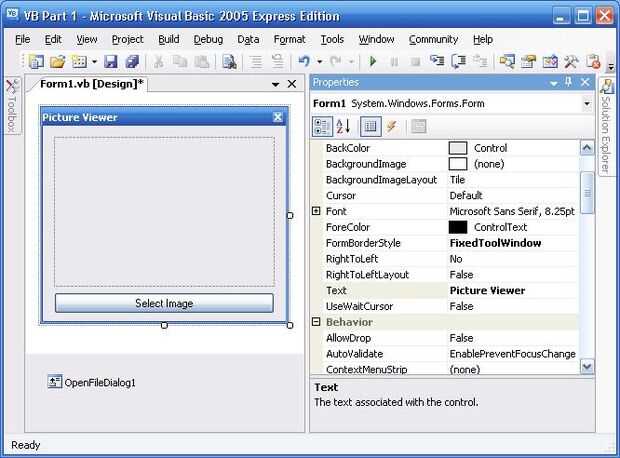Click the ForeColor ControlText black swatch
Screen dimensions: 620x458
457,227
